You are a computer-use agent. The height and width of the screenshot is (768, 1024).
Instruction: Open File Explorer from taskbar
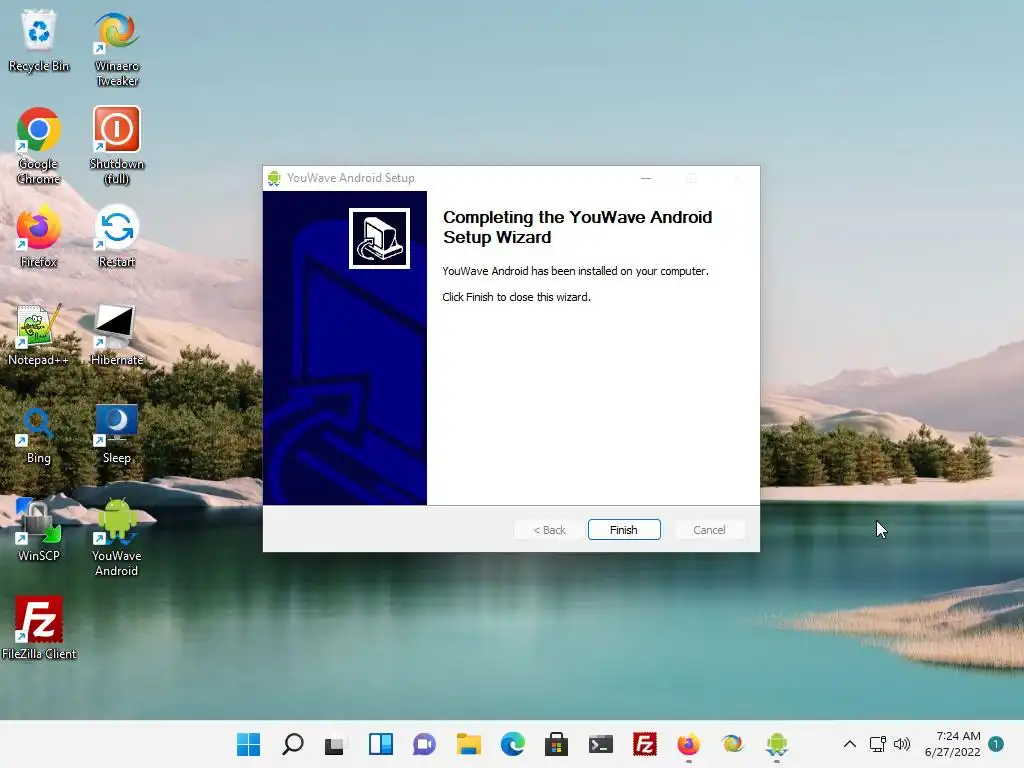[x=468, y=744]
